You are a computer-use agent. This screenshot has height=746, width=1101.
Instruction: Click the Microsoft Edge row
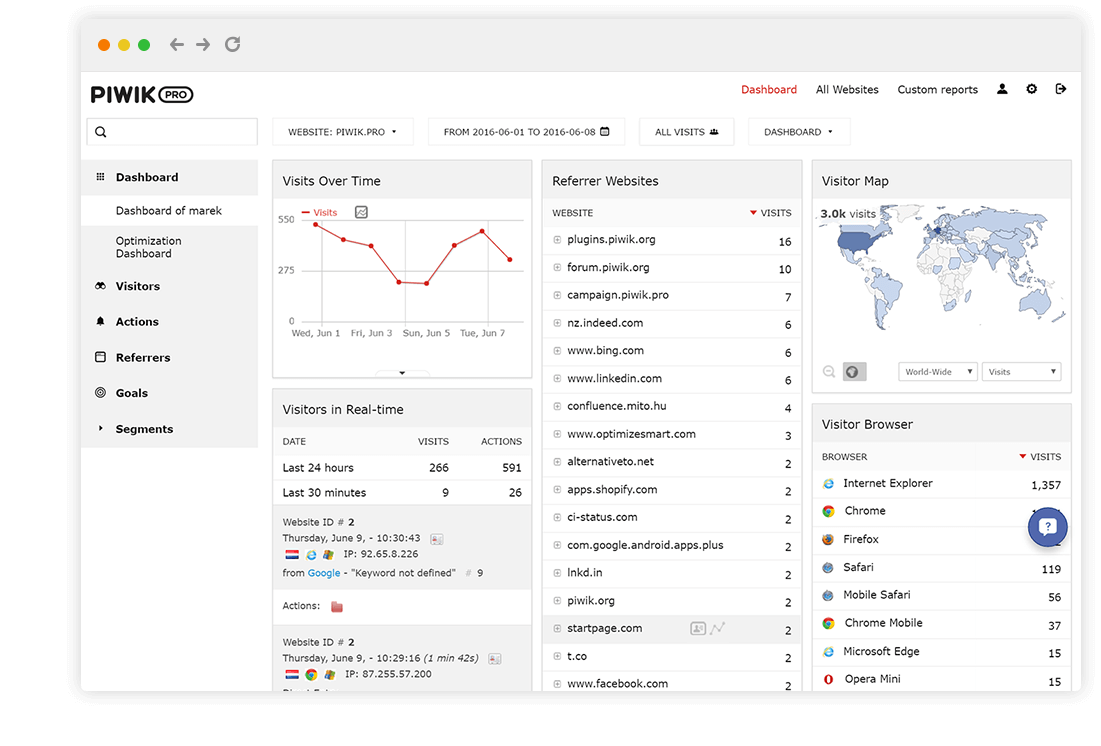[x=942, y=652]
